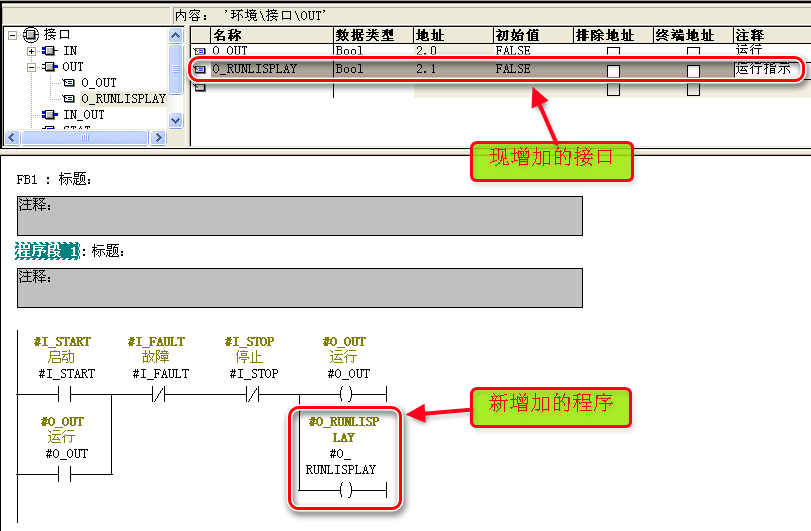Click the 排除地址 column header

coord(613,35)
